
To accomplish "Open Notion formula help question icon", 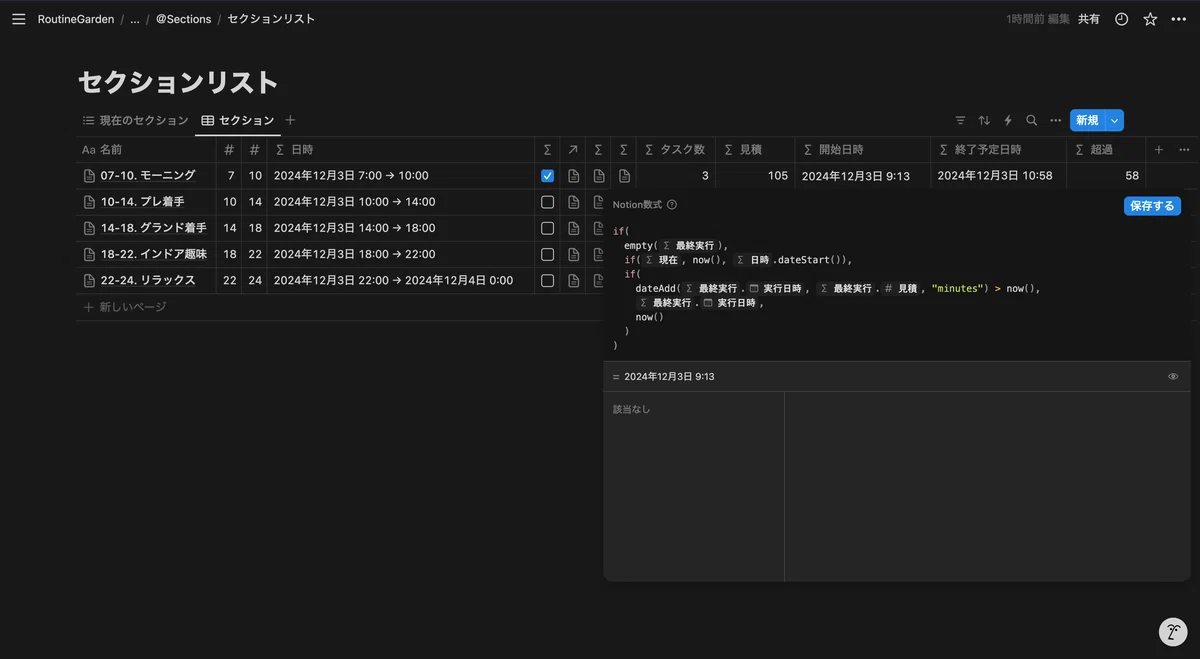I will pyautogui.click(x=672, y=205).
